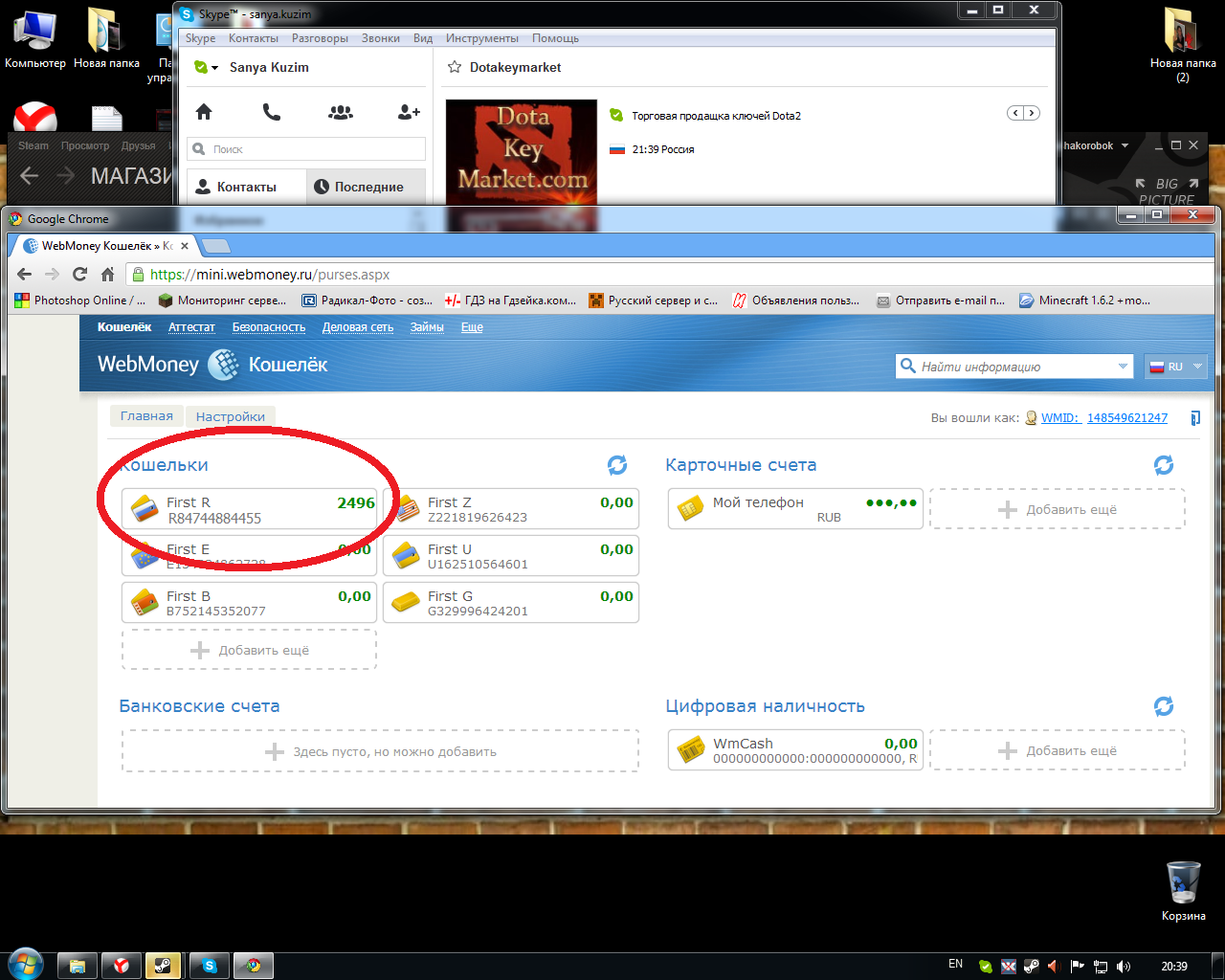Open Windows Start menu
The image size is (1225, 980).
(24, 965)
